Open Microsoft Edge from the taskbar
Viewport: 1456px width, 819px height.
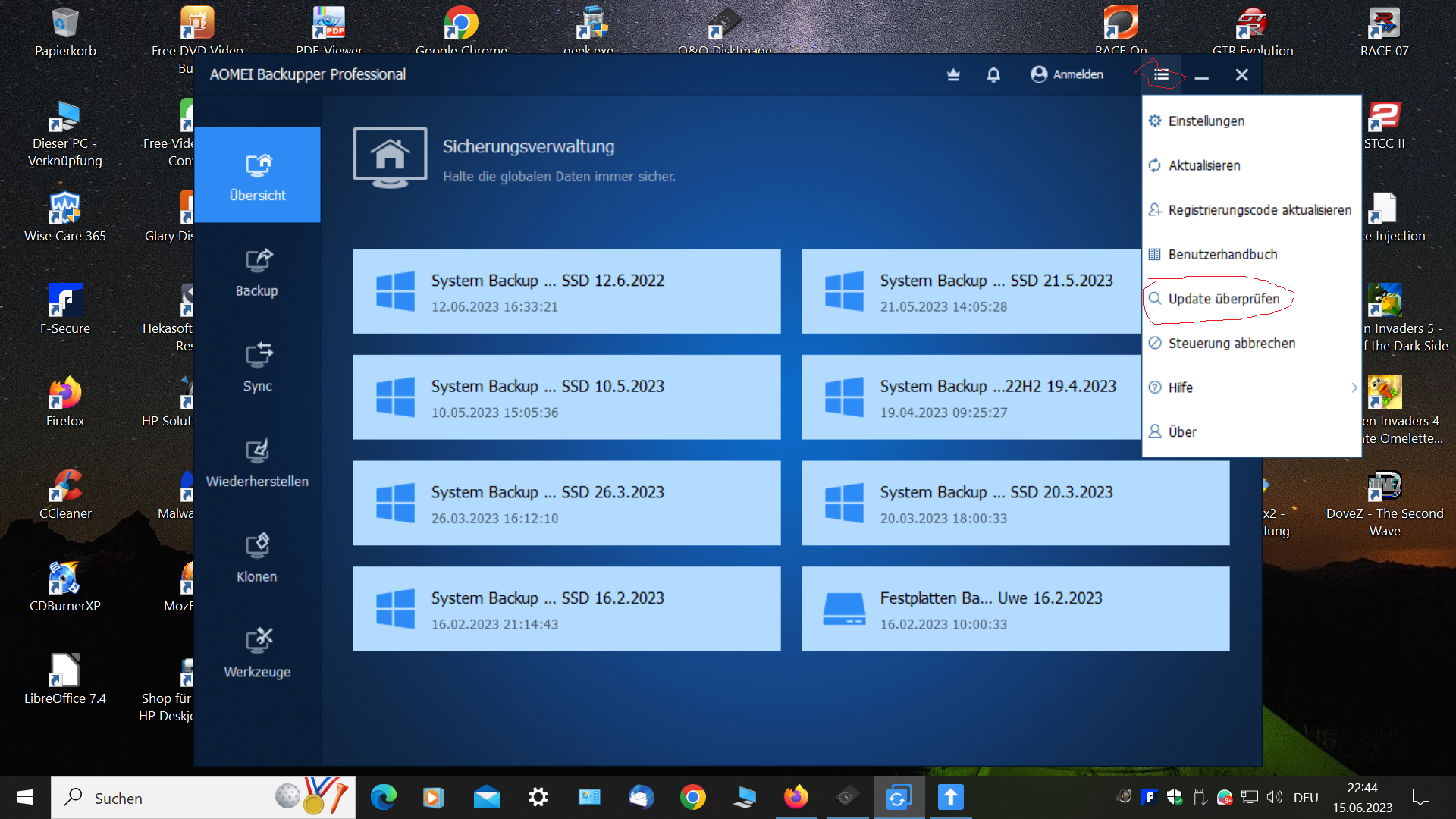[x=384, y=798]
